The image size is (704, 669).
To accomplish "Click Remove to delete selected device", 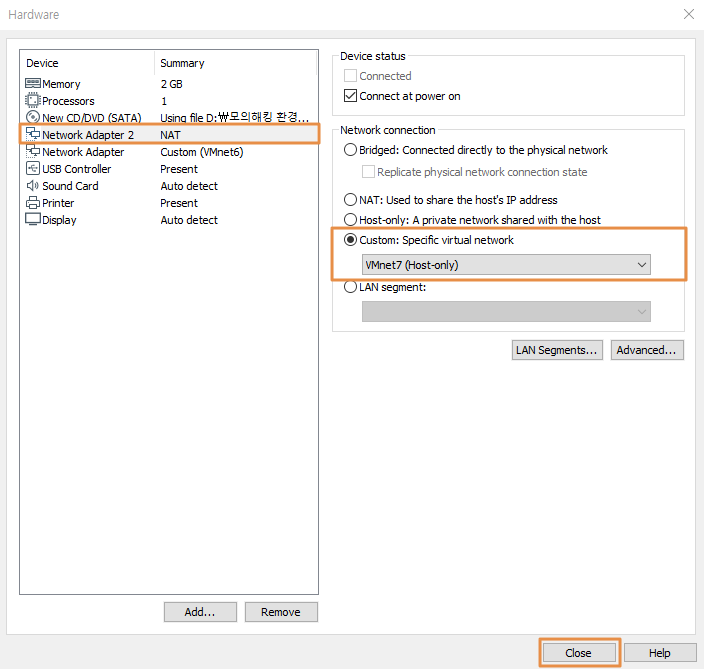I will 281,612.
